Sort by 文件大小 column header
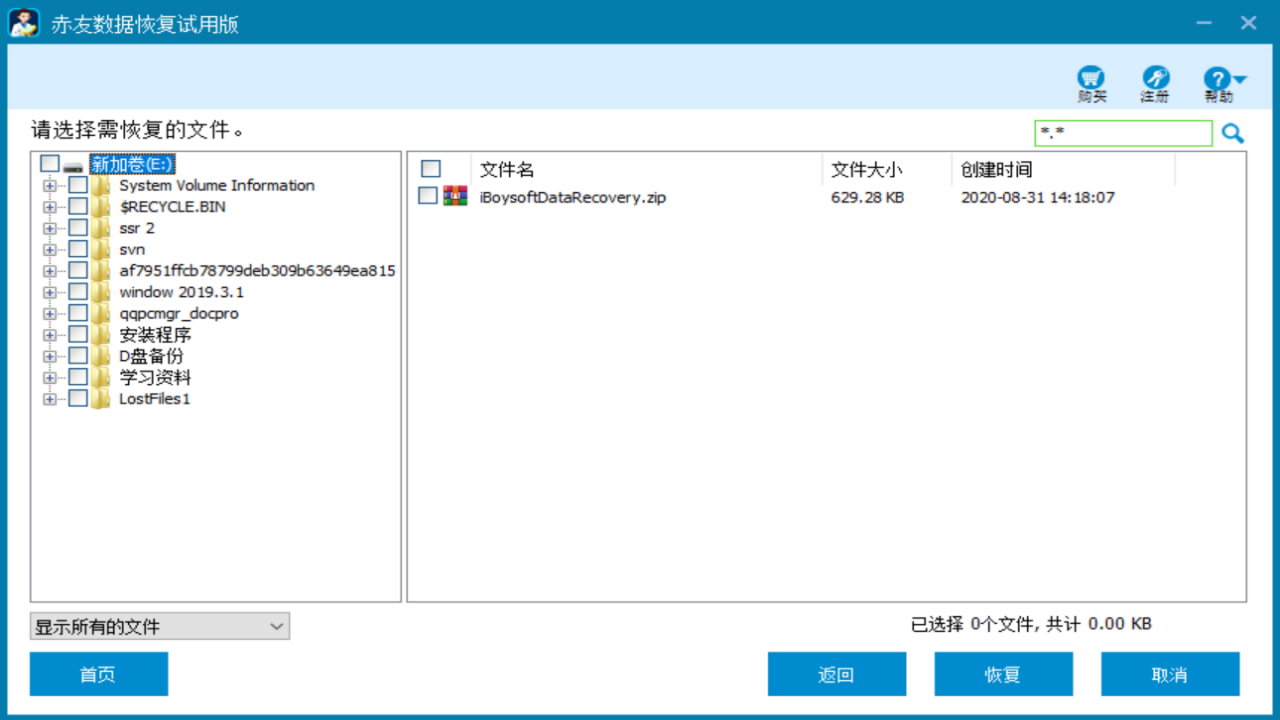 tap(866, 170)
